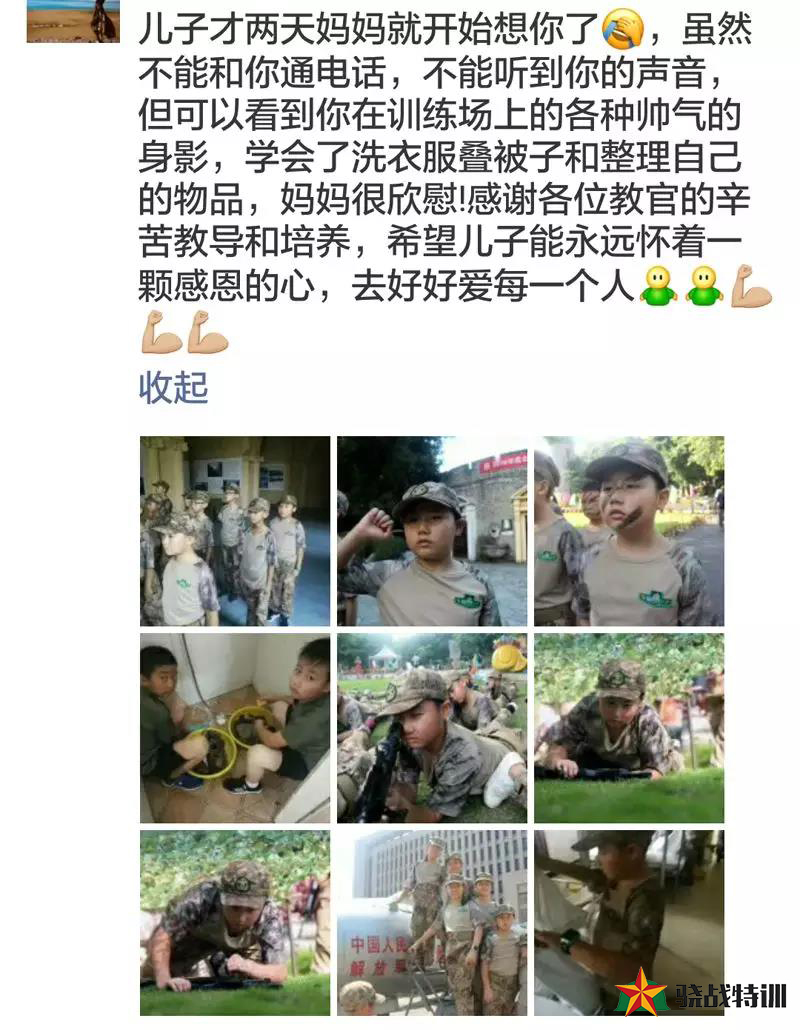
Task: Open the middle-row photo of the boy crawling on grass
Action: 629,728
